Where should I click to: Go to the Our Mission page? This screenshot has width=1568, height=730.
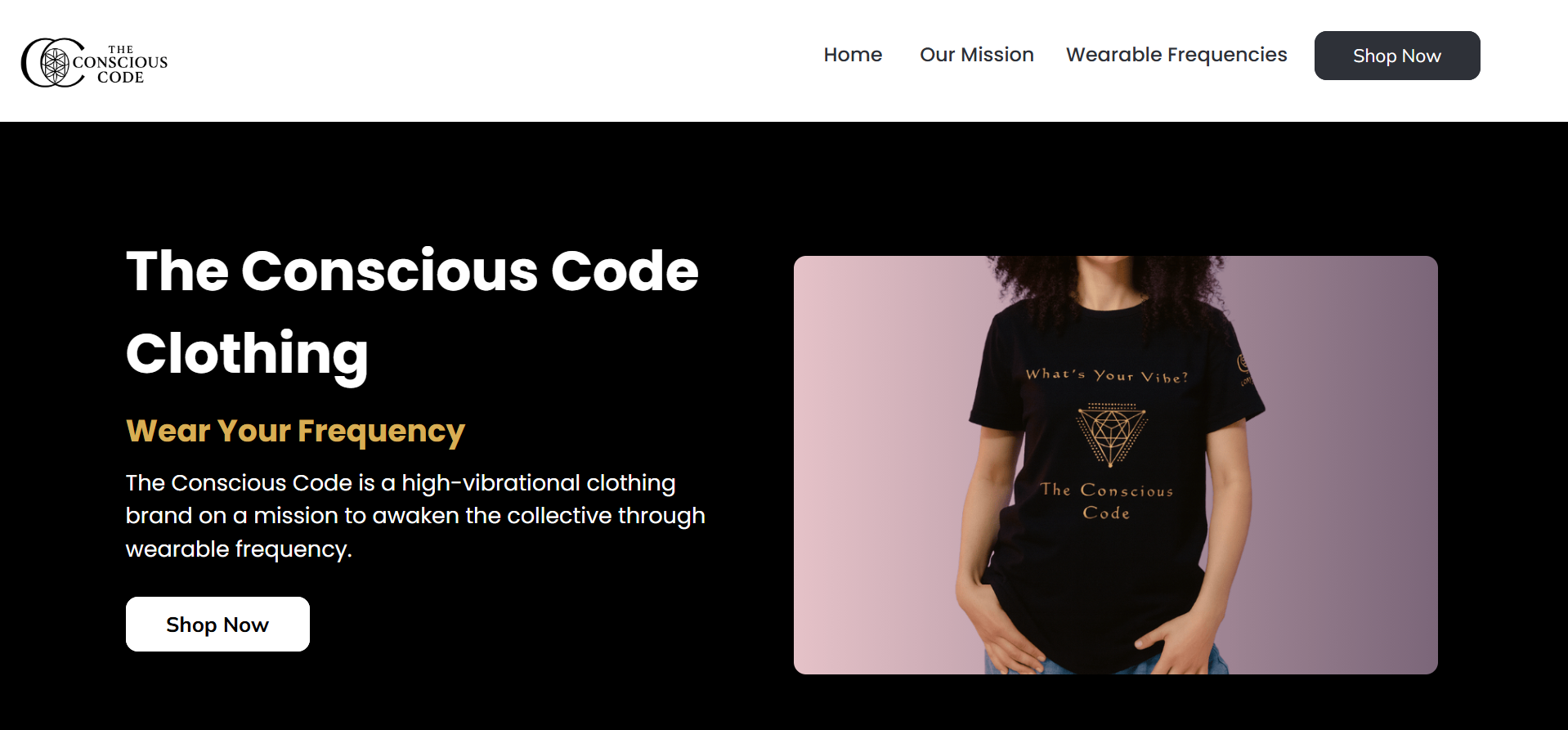coord(977,55)
